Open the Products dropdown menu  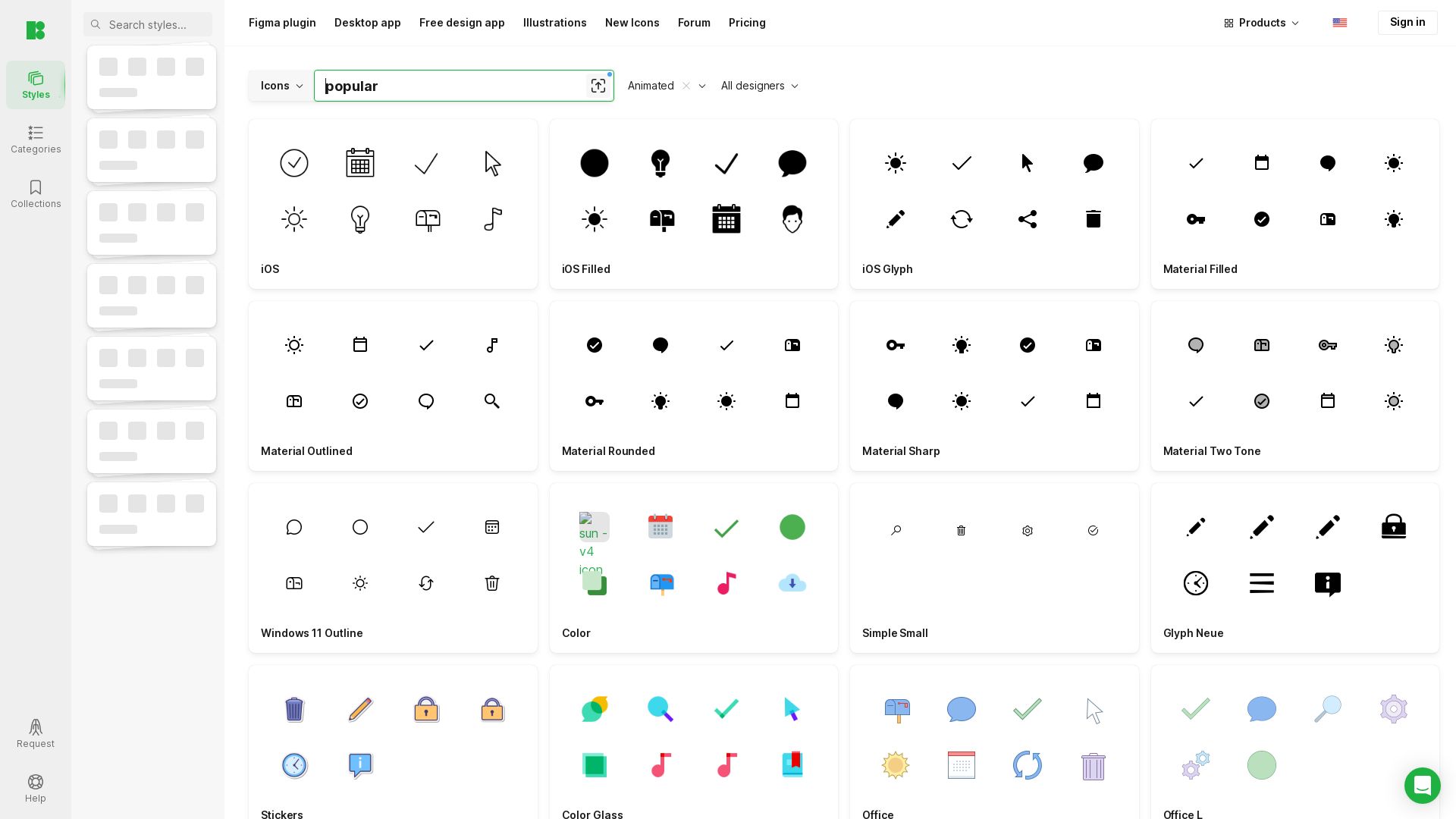pos(1261,23)
